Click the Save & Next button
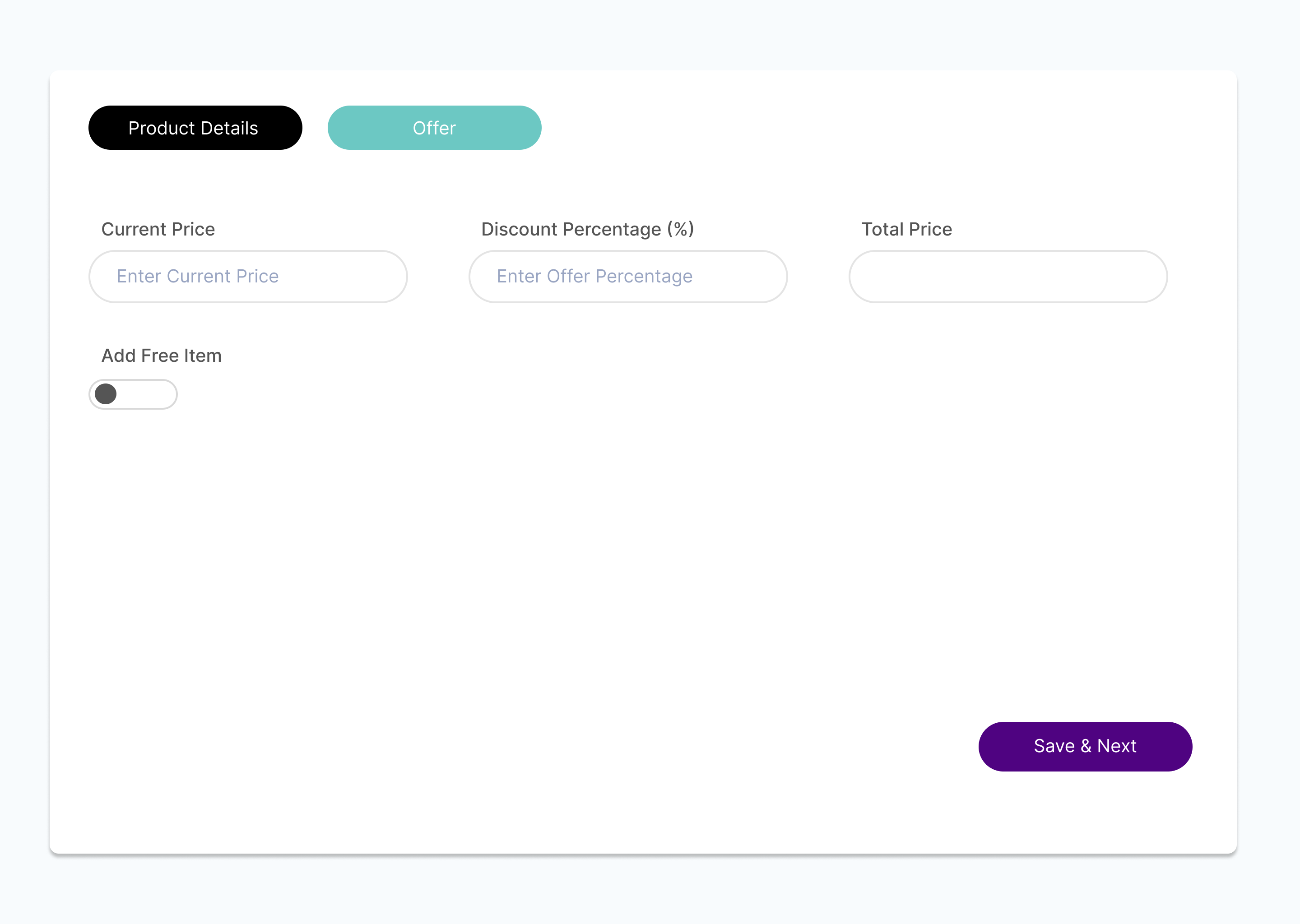Viewport: 1300px width, 924px height. point(1085,747)
